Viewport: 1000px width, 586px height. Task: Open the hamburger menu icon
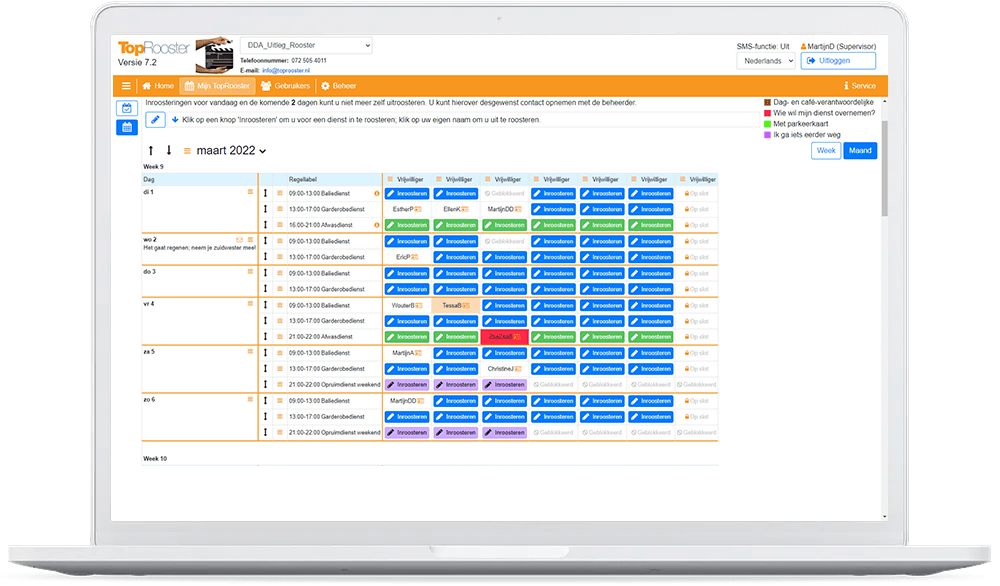coord(126,85)
